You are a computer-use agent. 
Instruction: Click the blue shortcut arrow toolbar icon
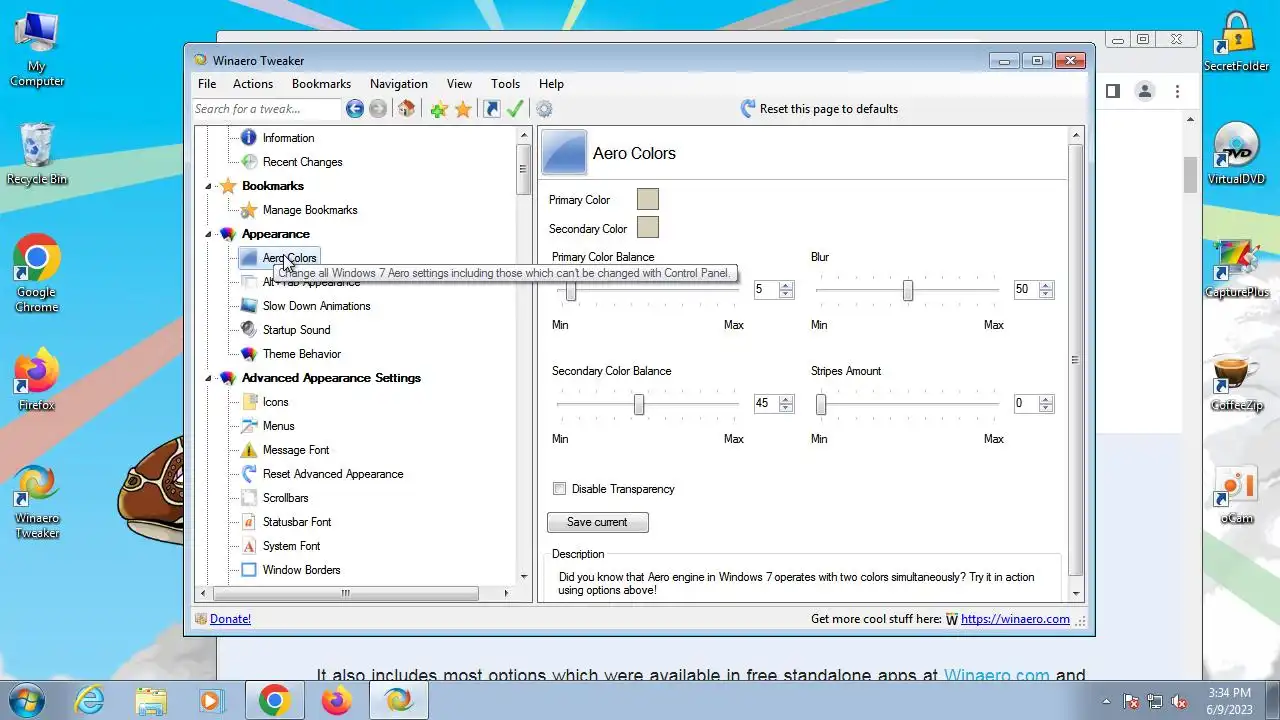coord(491,109)
